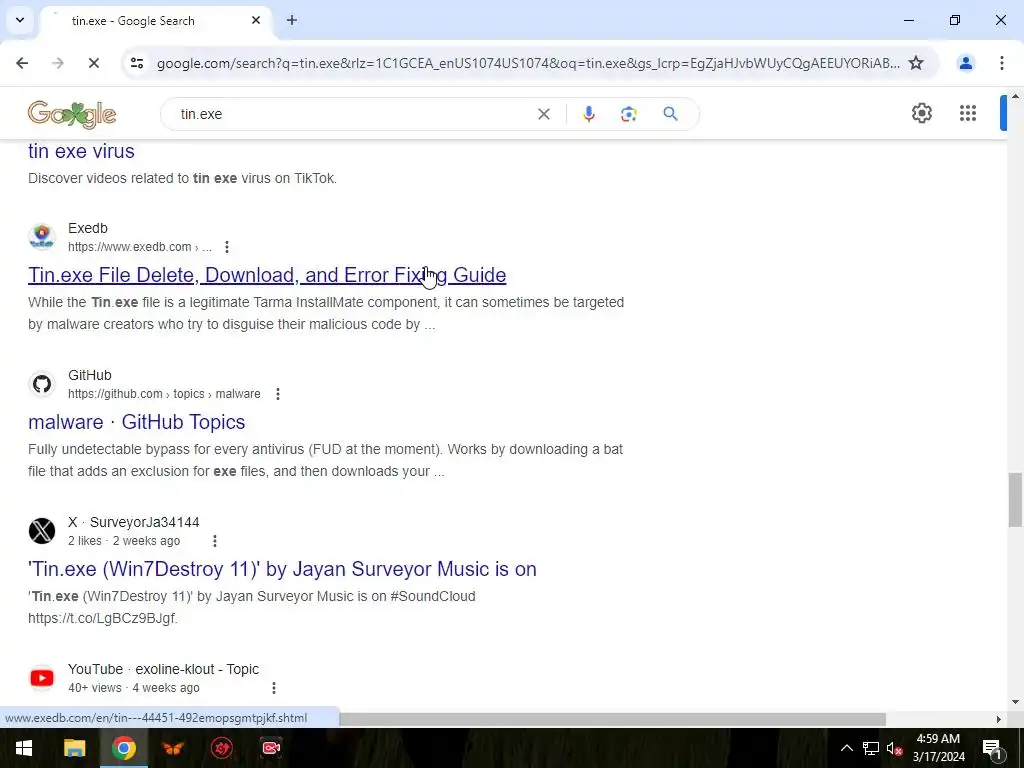Click the YouTube favicon

pos(42,677)
